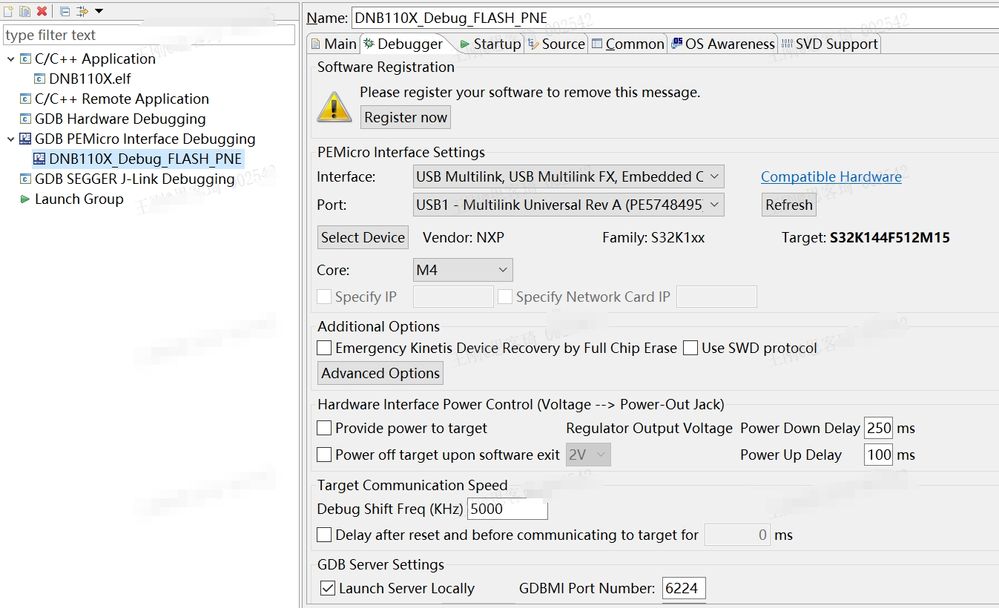Select the C/C++ Application tree item
Image resolution: width=999 pixels, height=608 pixels.
95,59
